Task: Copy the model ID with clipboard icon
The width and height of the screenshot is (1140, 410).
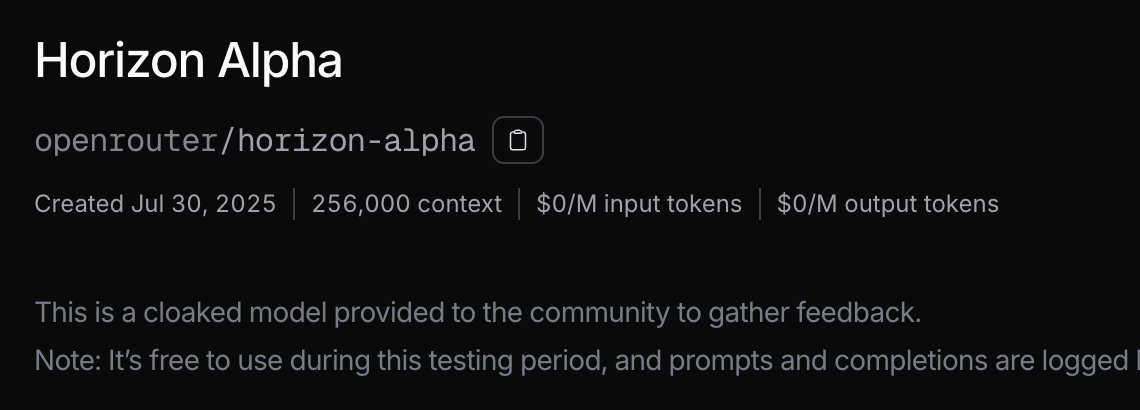Action: (x=517, y=140)
